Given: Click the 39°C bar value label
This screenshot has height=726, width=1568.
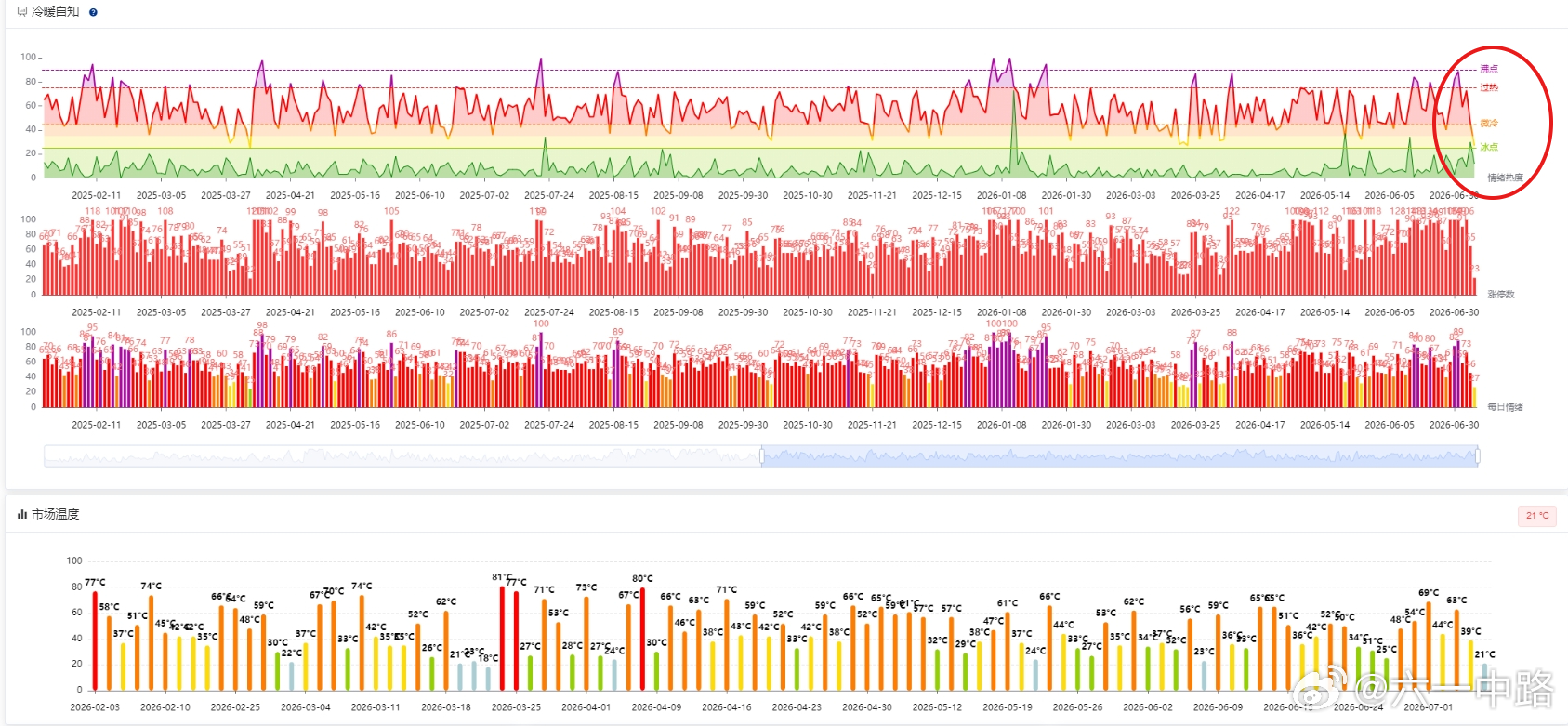Looking at the screenshot, I should (x=1470, y=631).
